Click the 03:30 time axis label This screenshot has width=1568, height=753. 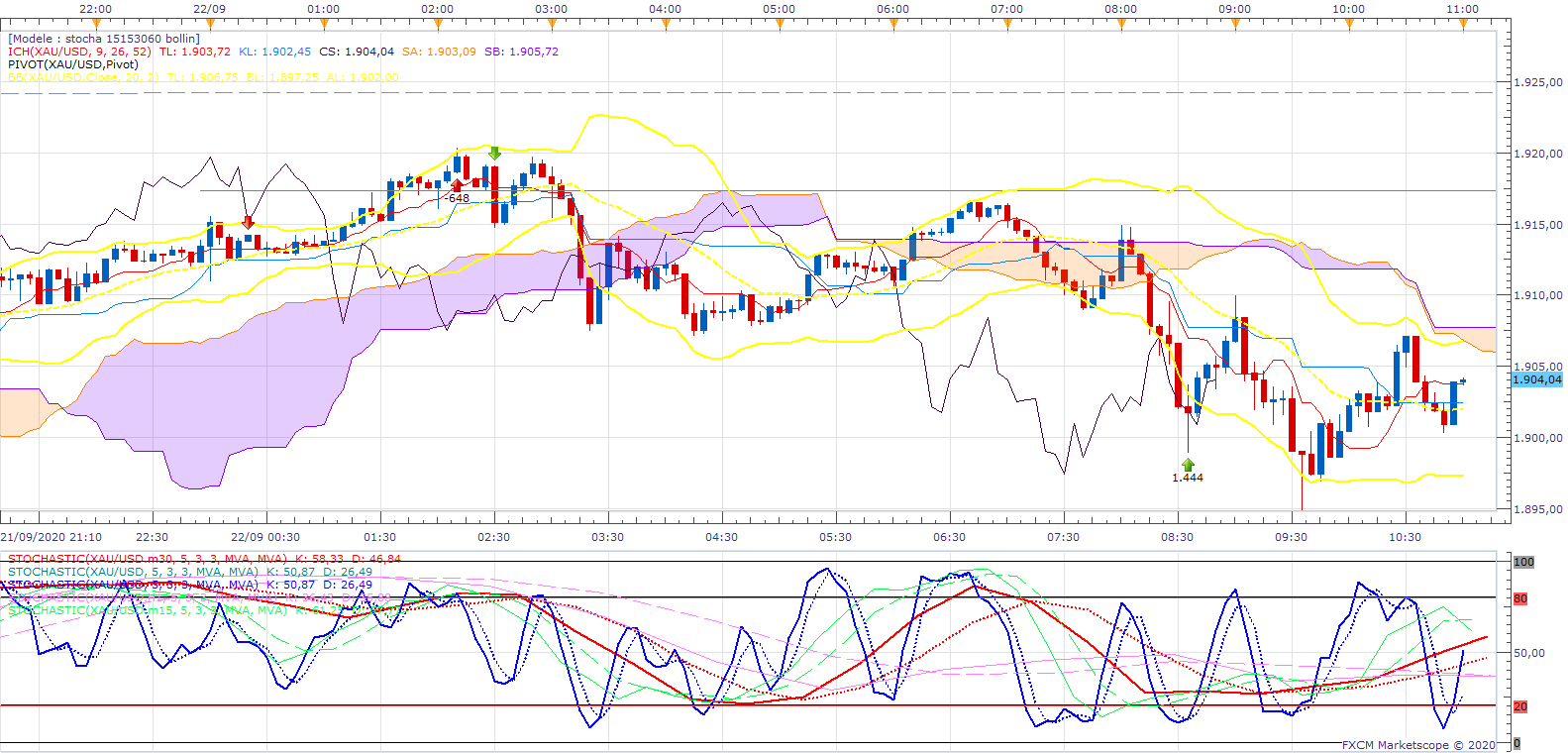pos(607,537)
